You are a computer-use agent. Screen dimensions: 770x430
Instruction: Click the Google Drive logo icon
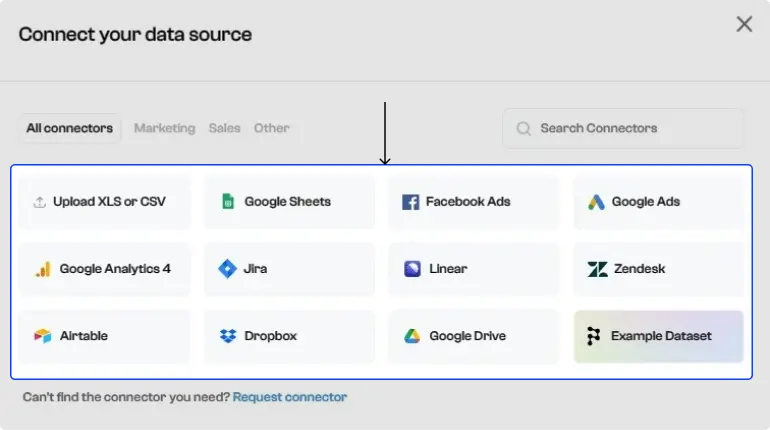tap(412, 336)
